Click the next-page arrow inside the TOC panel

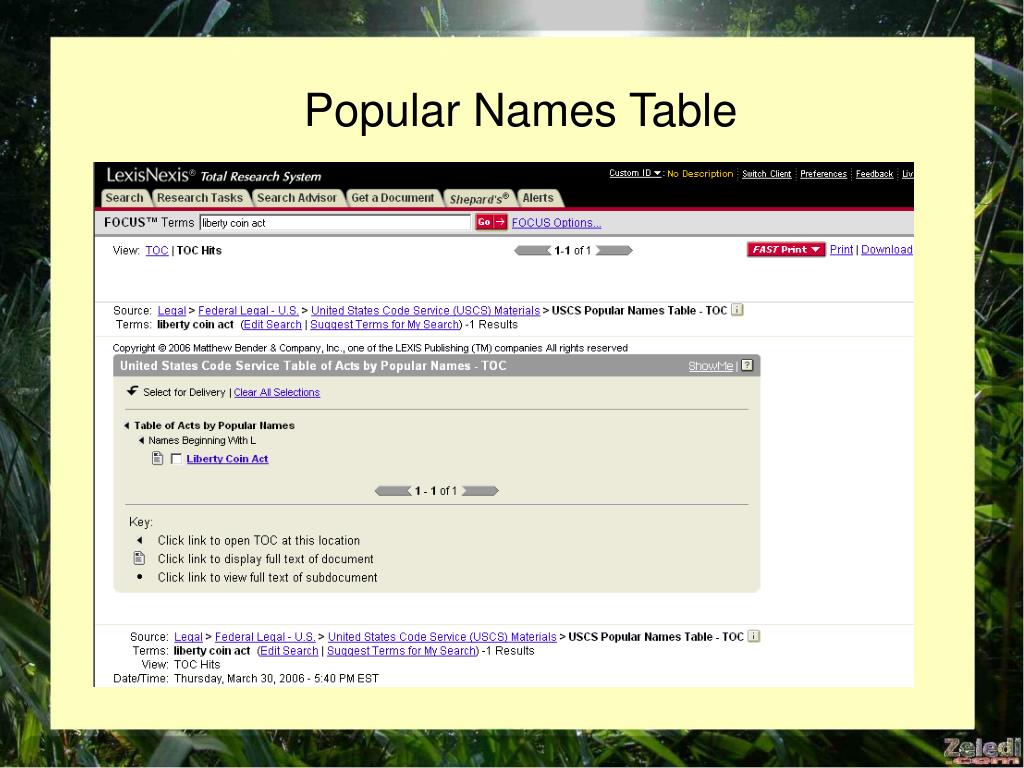click(480, 490)
